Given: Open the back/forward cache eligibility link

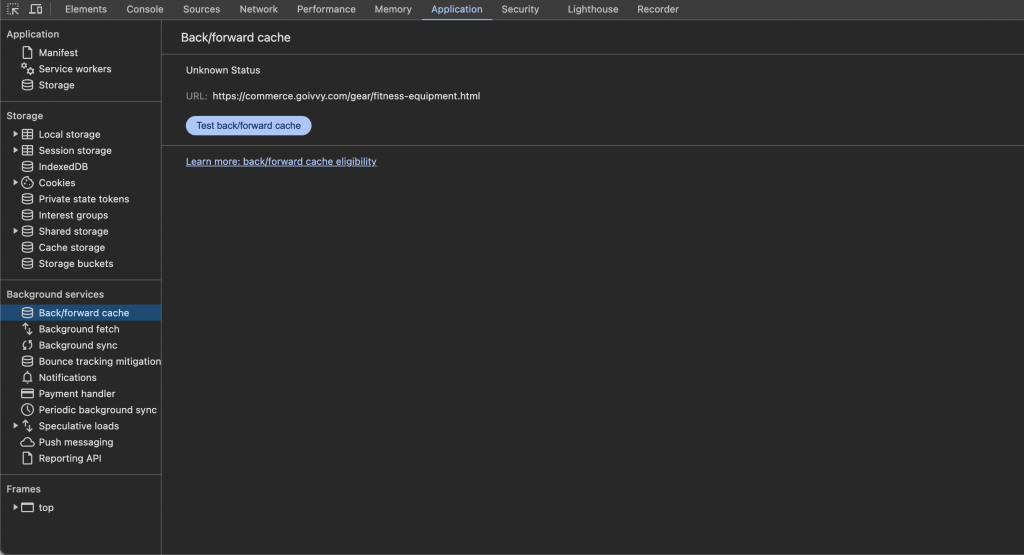Looking at the screenshot, I should tap(281, 161).
